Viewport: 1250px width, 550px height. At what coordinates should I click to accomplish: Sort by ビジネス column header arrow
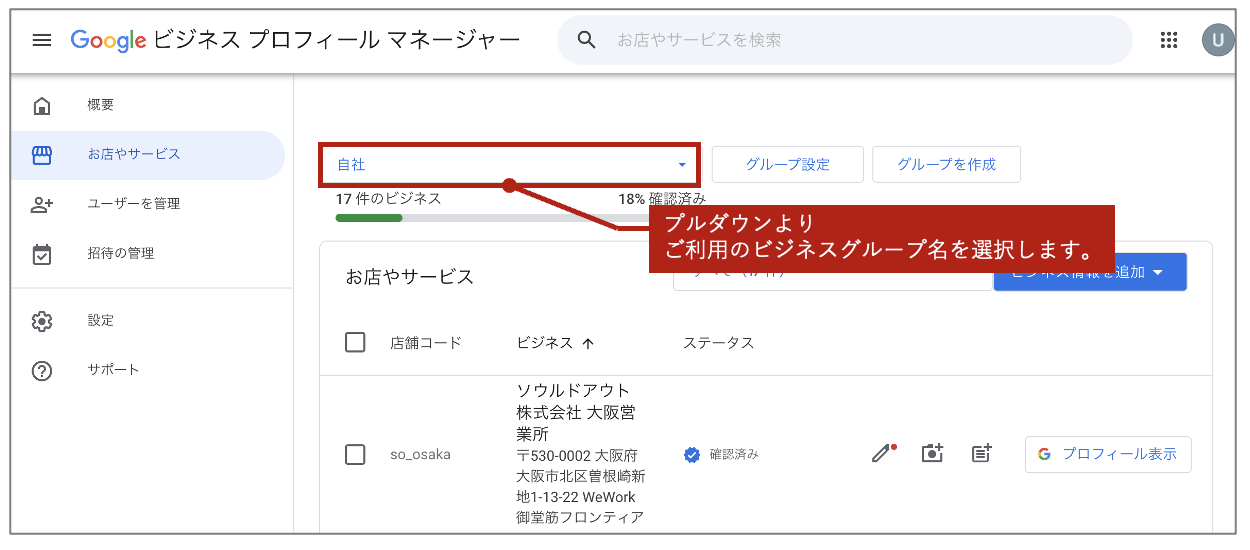pyautogui.click(x=588, y=344)
